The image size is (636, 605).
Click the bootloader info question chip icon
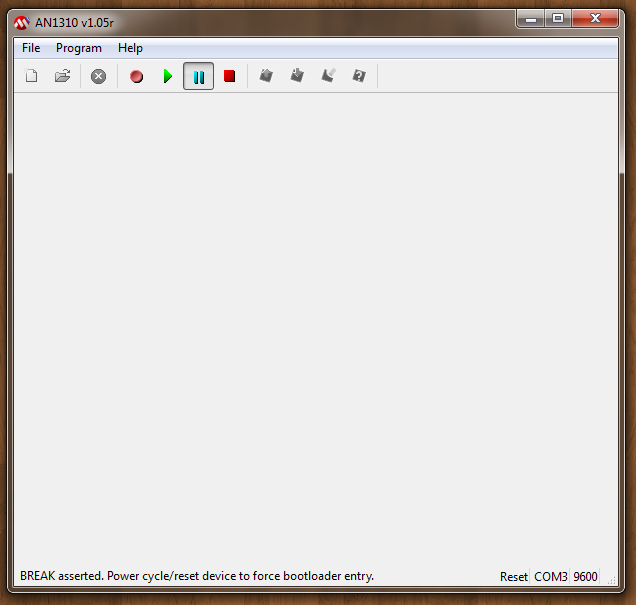[x=359, y=76]
